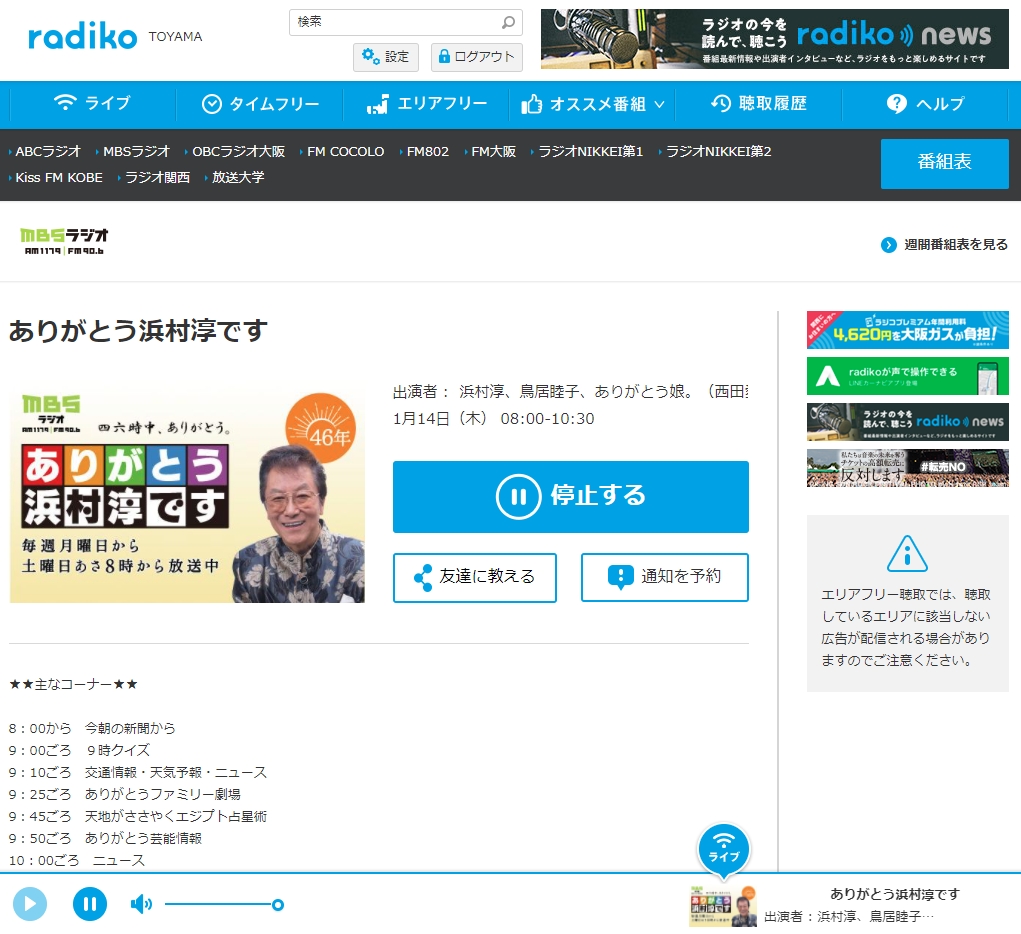1021x934 pixels.
Task: Click the text ありがとう芸能情報
Action: coord(143,839)
